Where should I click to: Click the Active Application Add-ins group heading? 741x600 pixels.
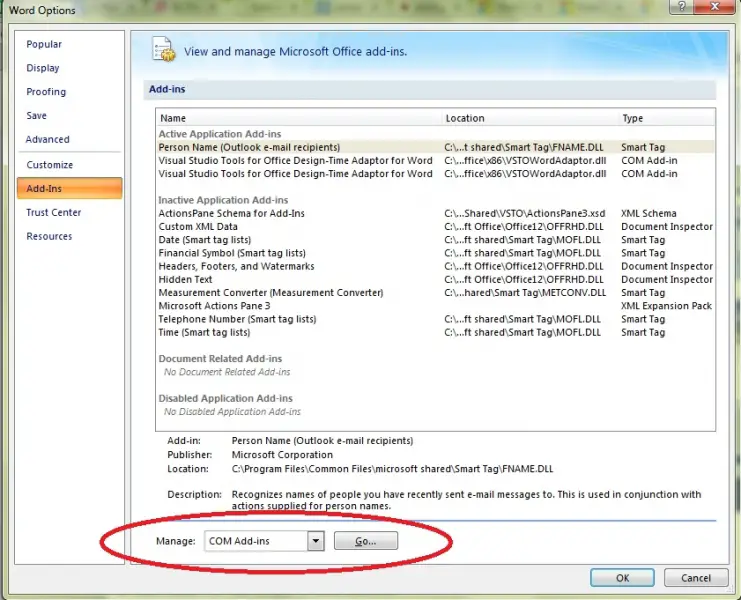coord(220,134)
